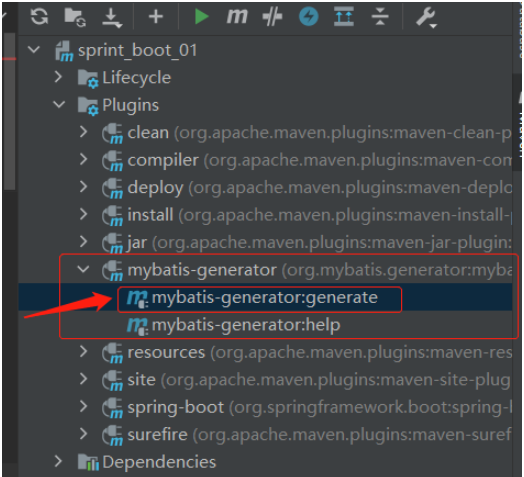The image size is (524, 477).
Task: Expand the Lifecycle node
Action: pos(58,77)
